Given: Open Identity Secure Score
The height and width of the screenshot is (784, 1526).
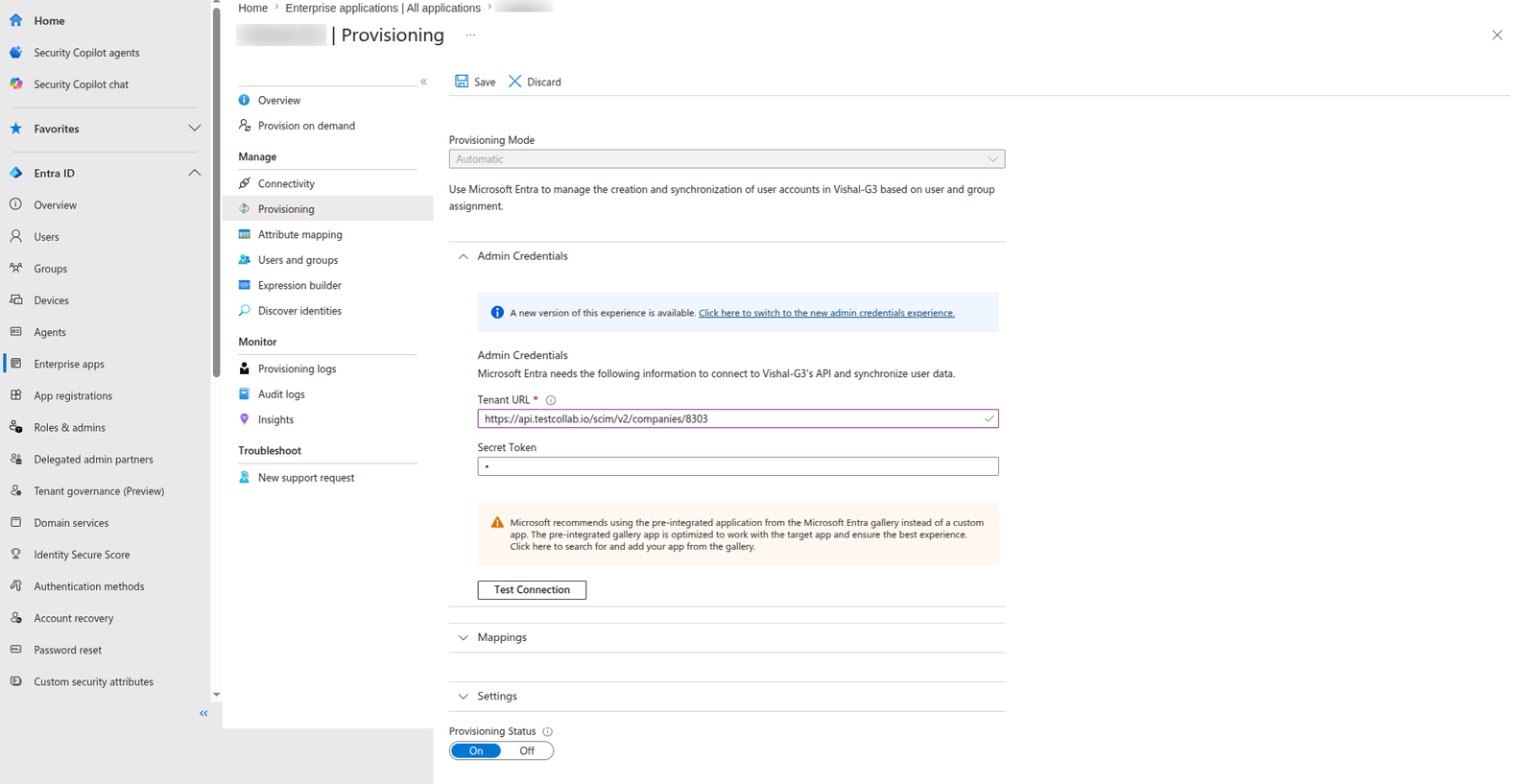Looking at the screenshot, I should pos(82,555).
